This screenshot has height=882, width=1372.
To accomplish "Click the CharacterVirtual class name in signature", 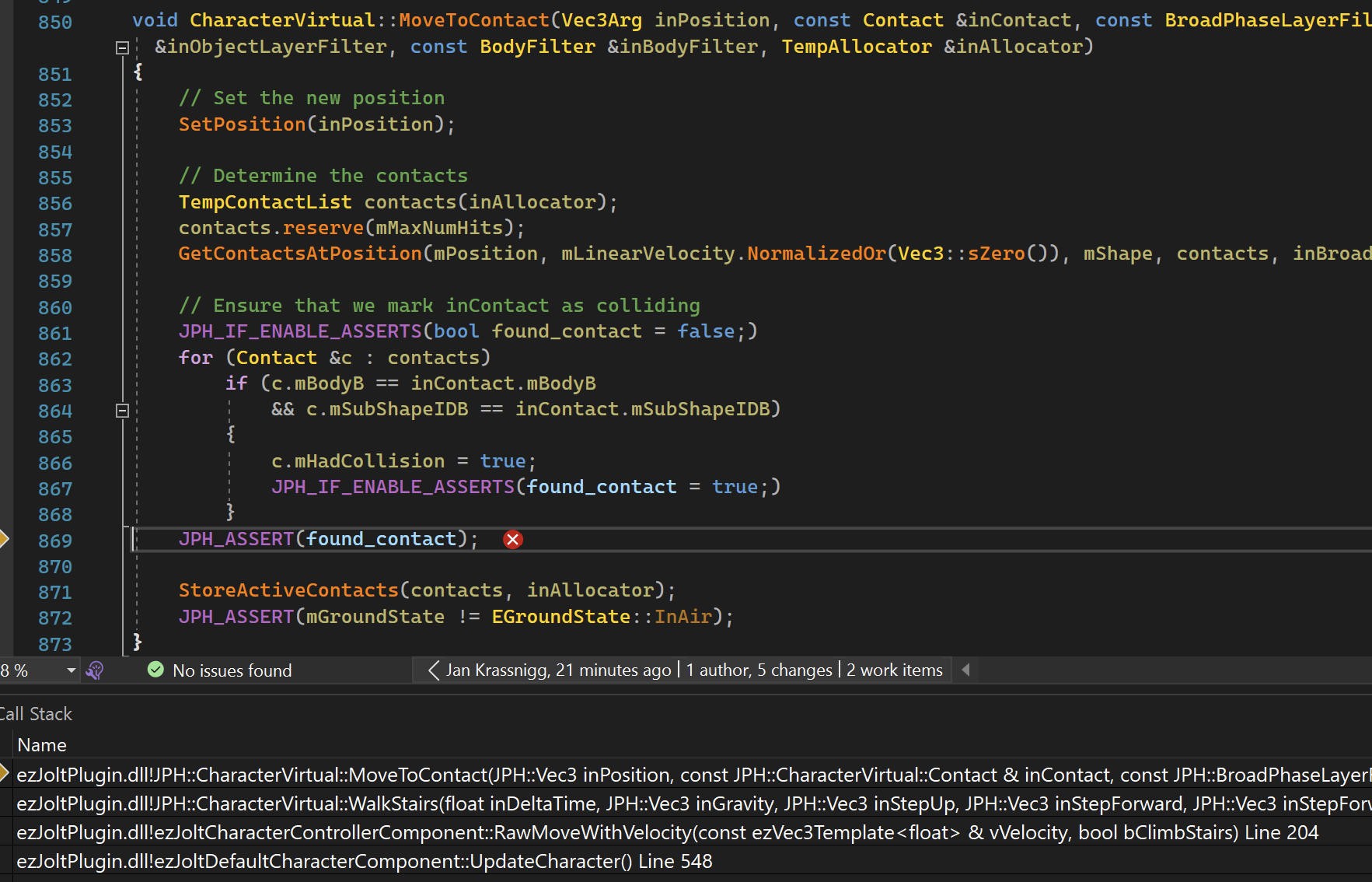I will coord(282,20).
